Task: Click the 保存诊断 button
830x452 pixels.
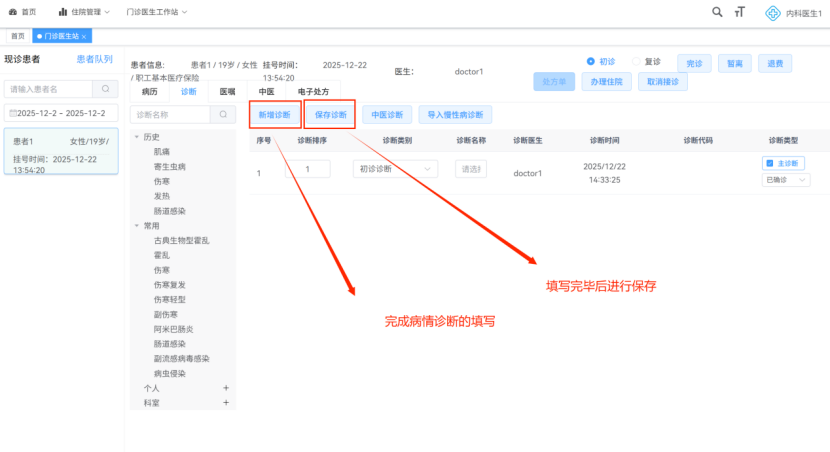Action: point(330,115)
